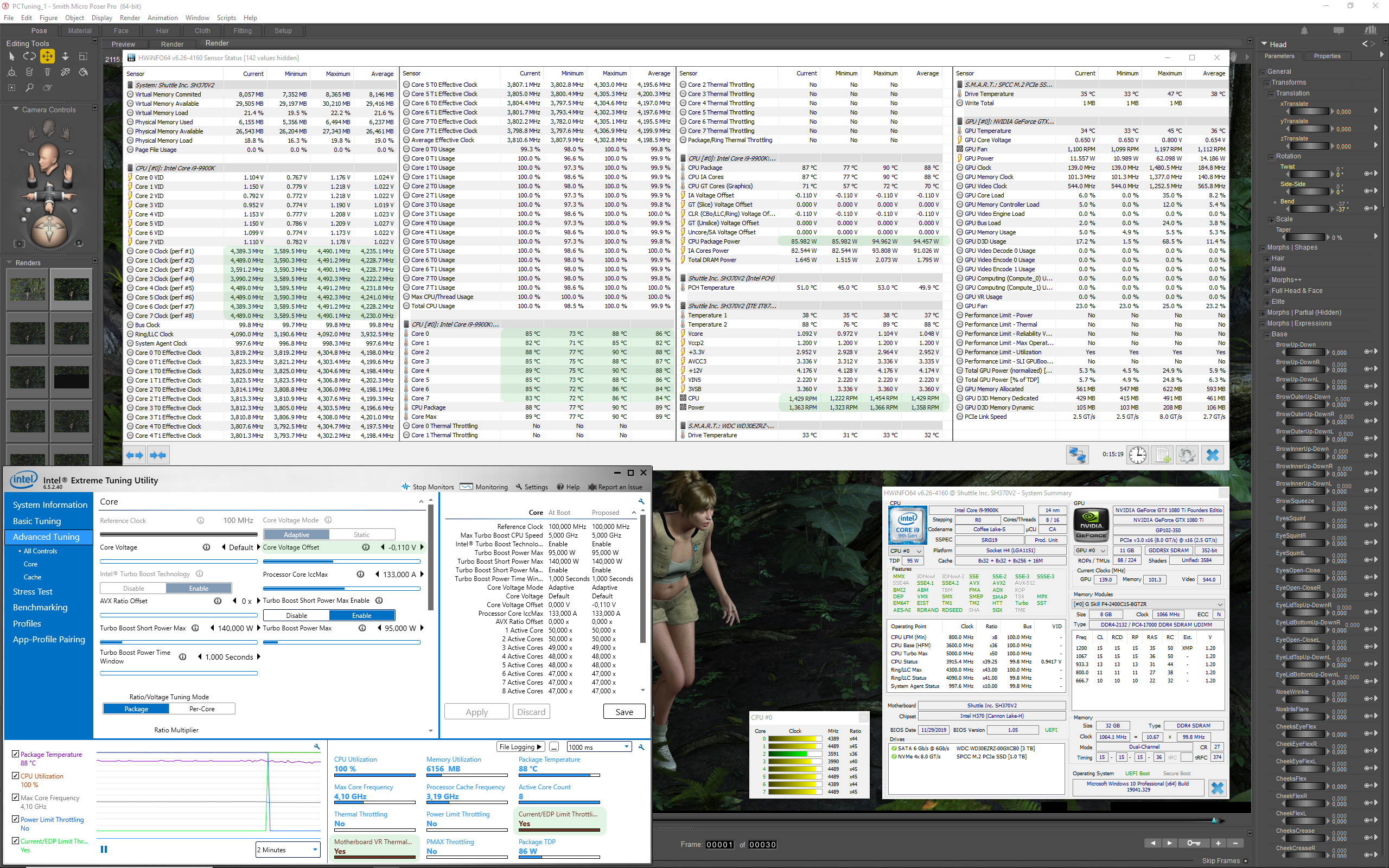Uncheck Max Core Frequency monitor checkbox
Viewport: 1389px width, 868px height.
coord(16,797)
